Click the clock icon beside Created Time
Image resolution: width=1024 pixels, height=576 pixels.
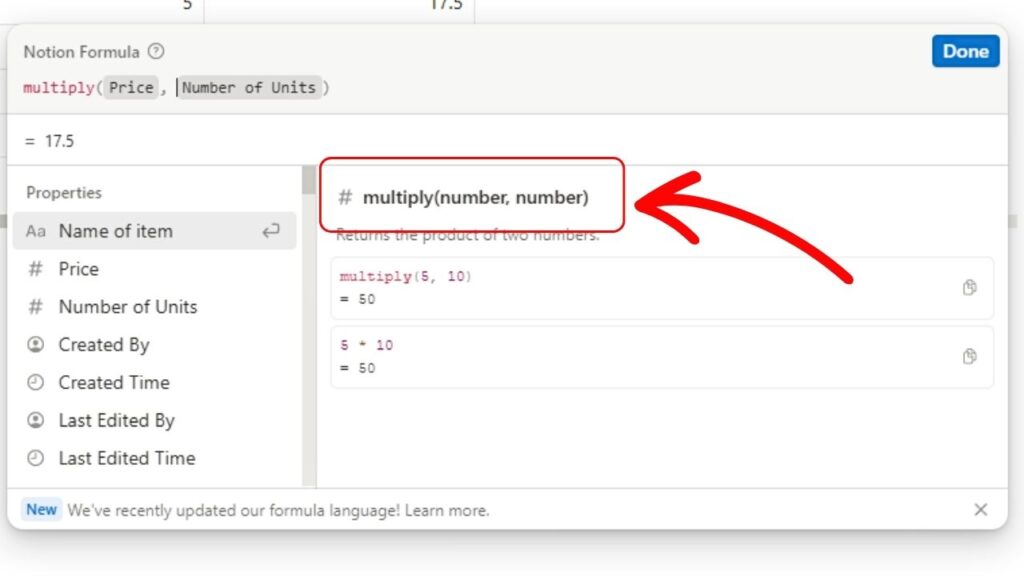(36, 382)
